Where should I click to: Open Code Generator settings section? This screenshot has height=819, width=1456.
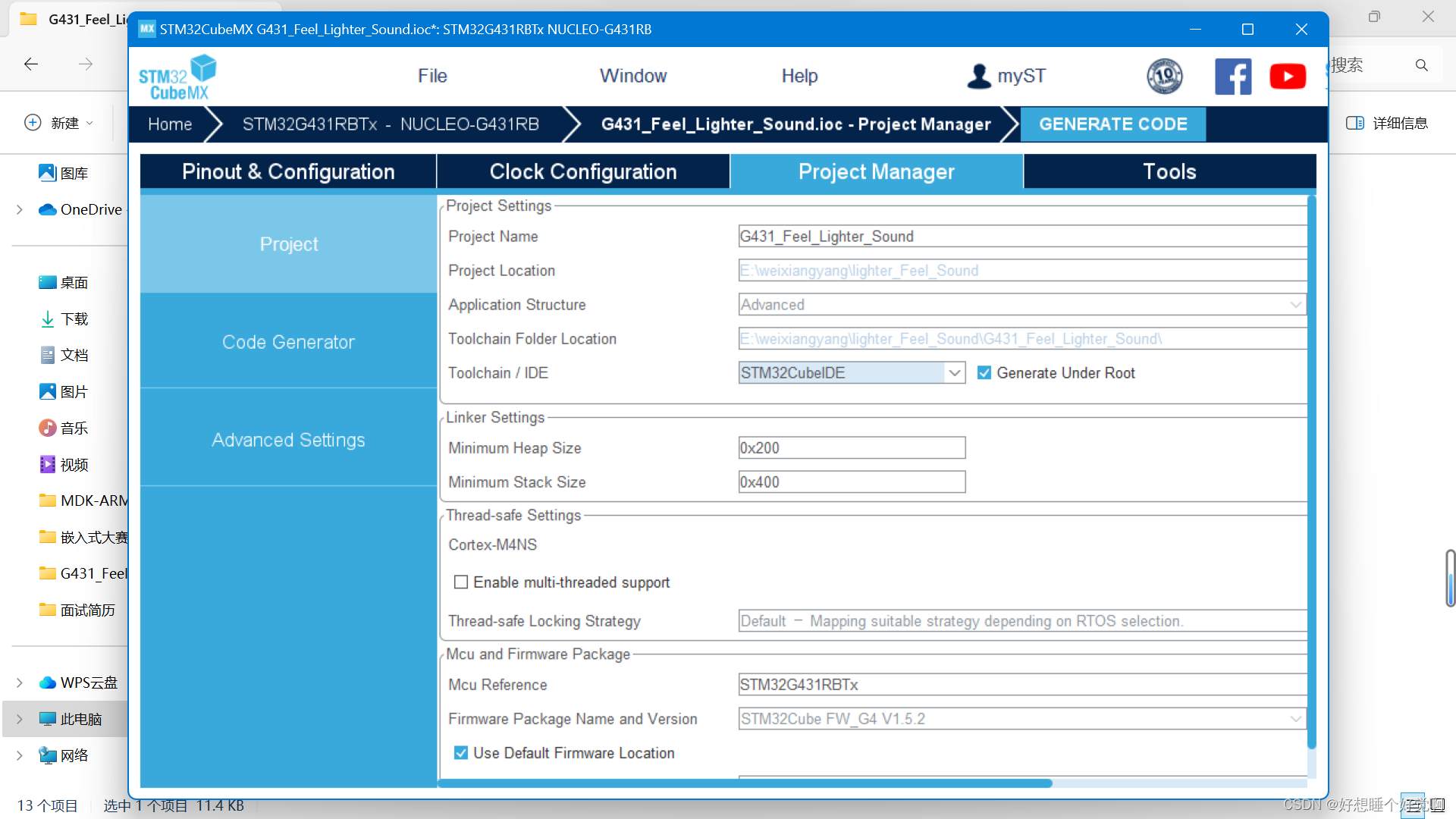pos(288,342)
